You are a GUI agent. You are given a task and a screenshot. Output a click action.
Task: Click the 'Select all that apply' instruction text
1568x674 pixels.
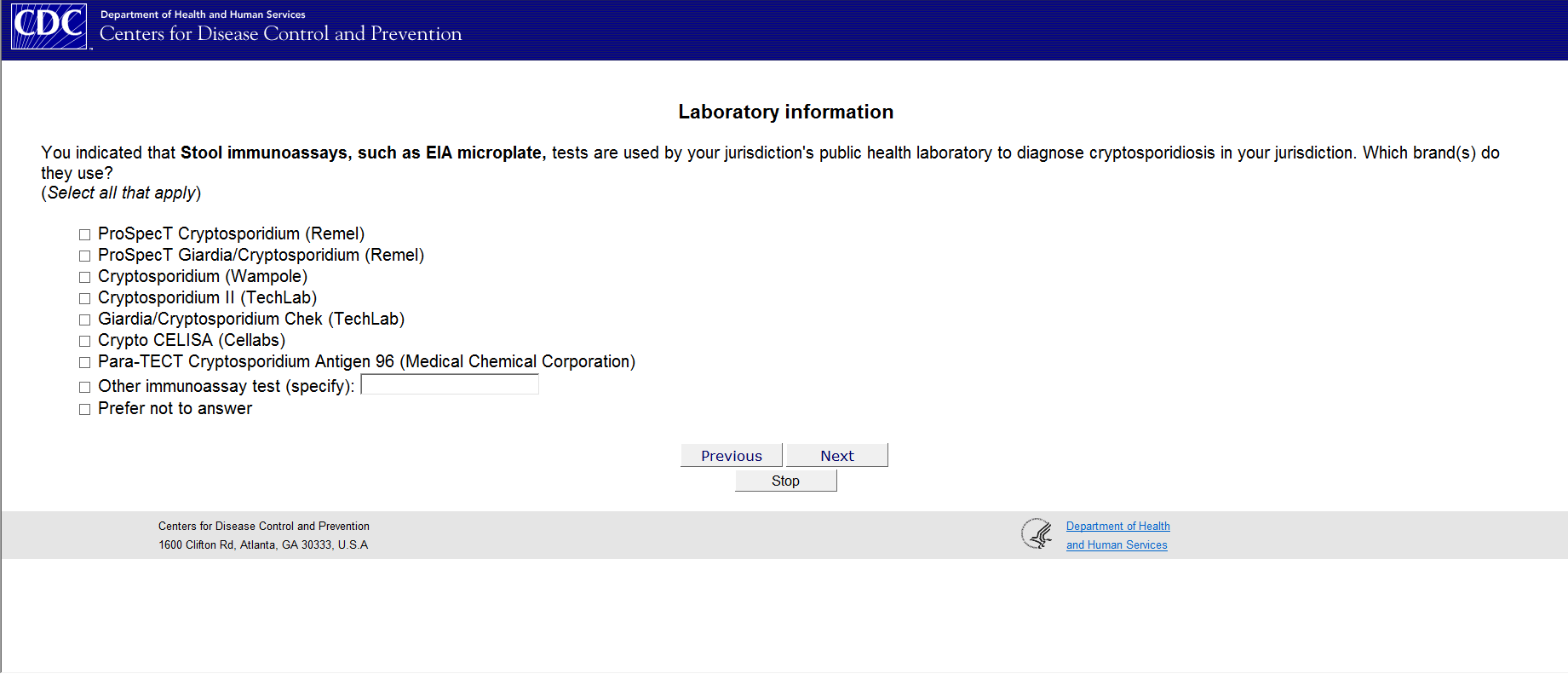pyautogui.click(x=121, y=193)
